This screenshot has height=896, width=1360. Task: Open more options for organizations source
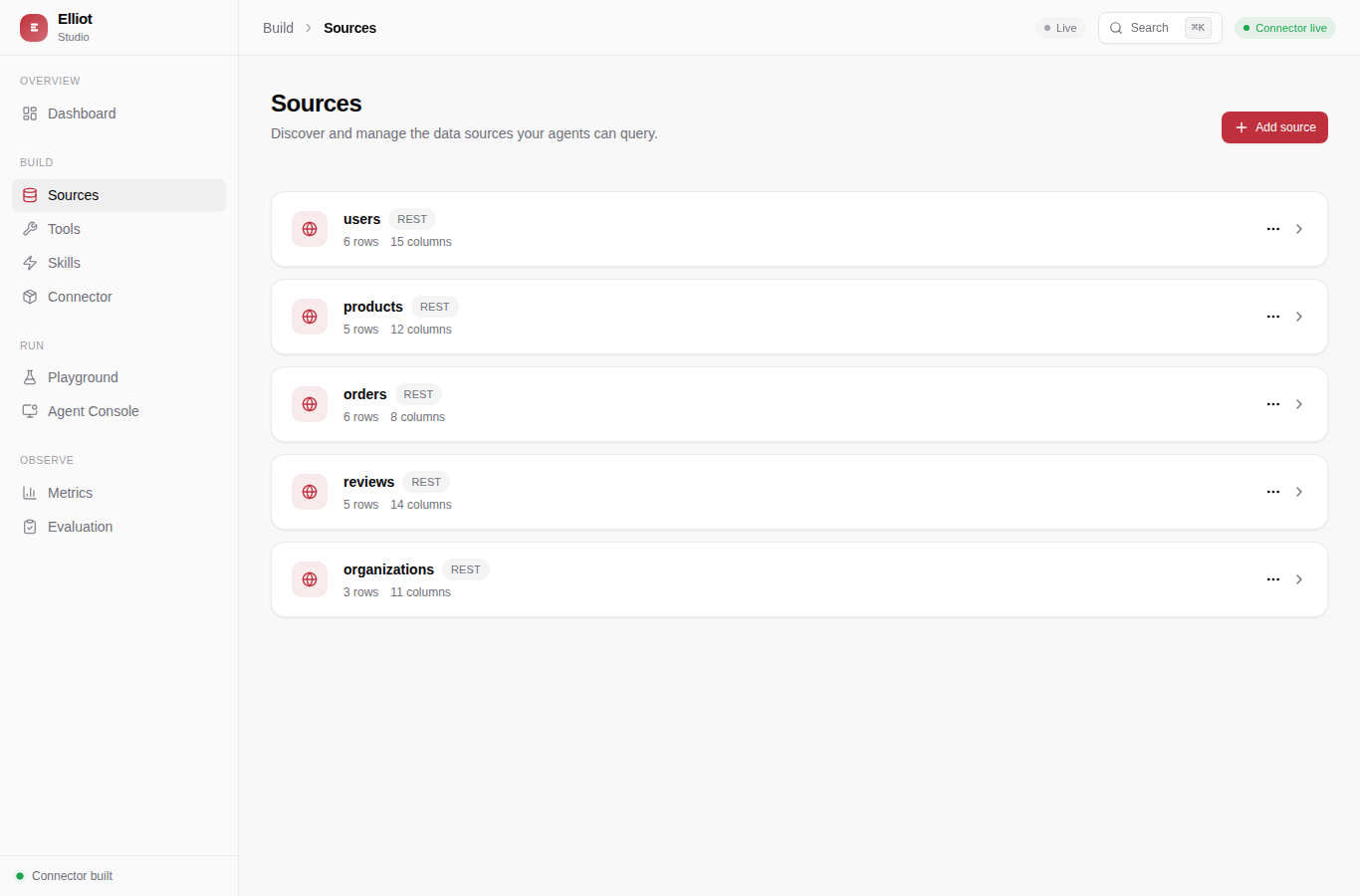coord(1273,579)
